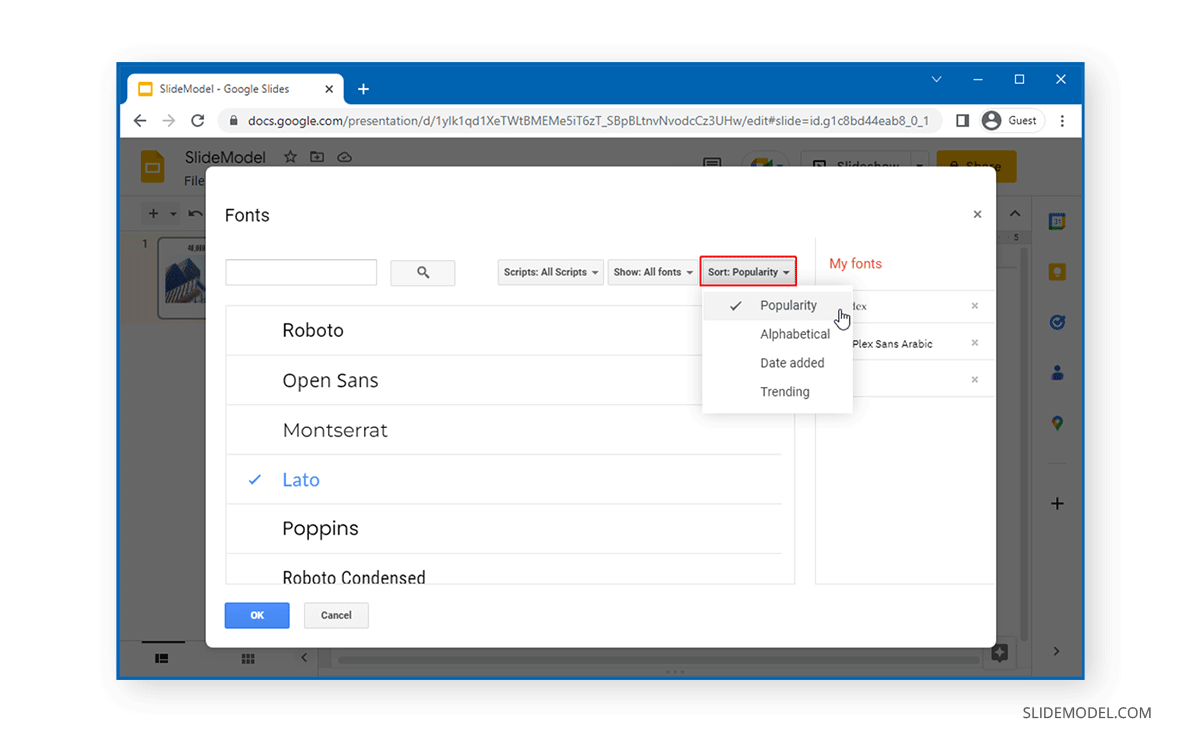Confirm font selection with OK button
Viewport: 1200px width, 743px height.
257,615
